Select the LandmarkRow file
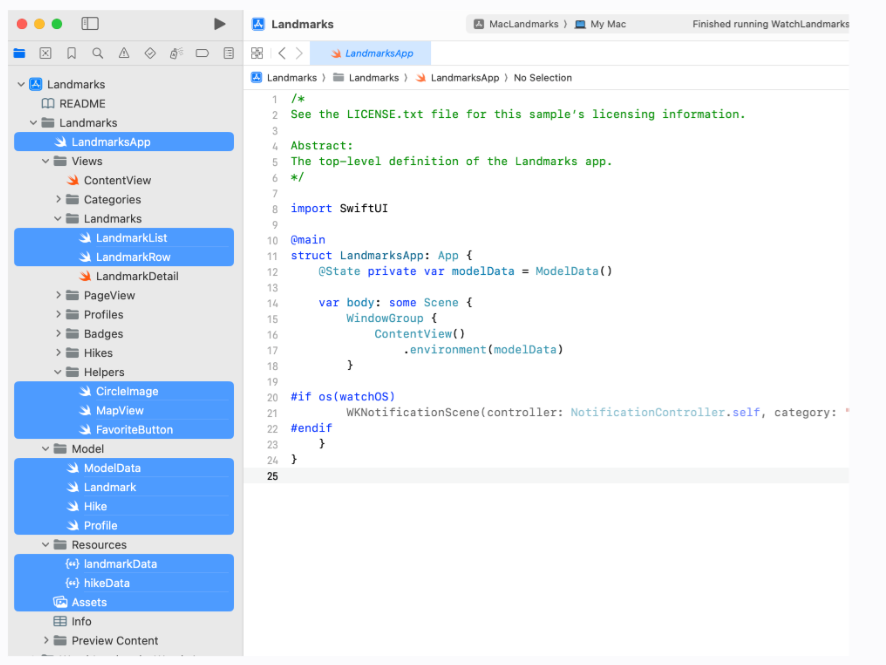Image resolution: width=886 pixels, height=665 pixels. [124, 257]
